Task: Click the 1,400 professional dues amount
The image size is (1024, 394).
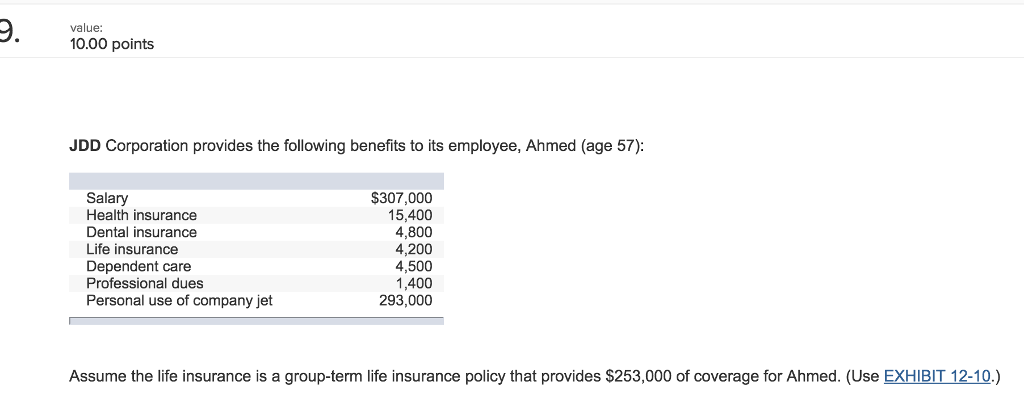Action: pos(414,284)
